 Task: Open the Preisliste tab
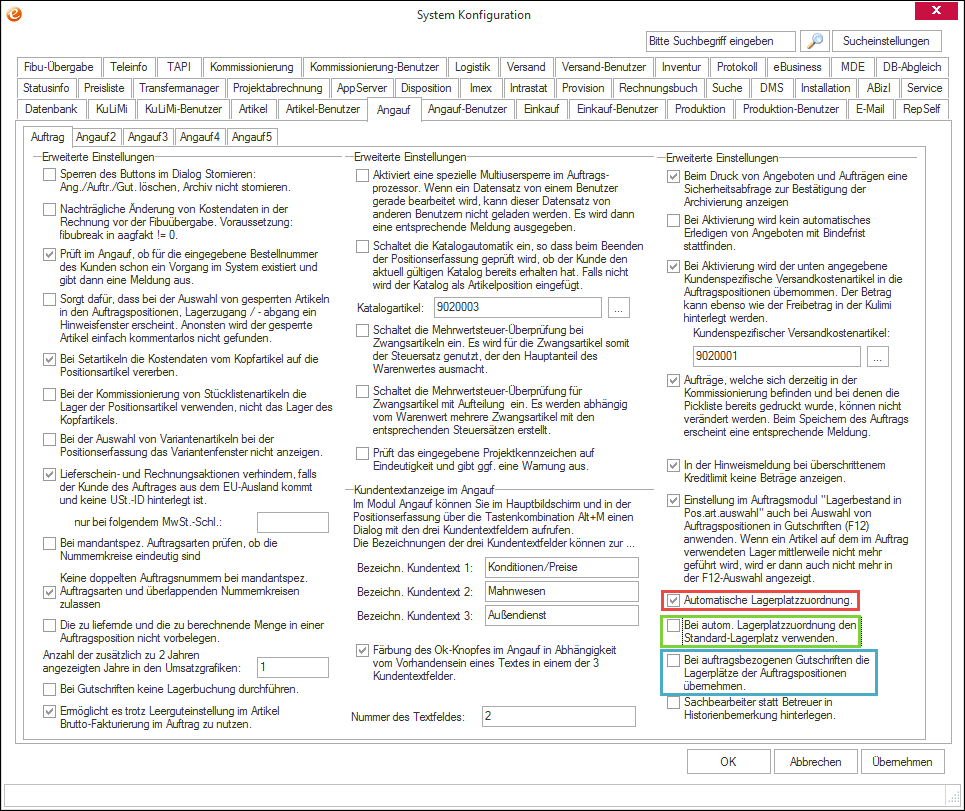(104, 88)
